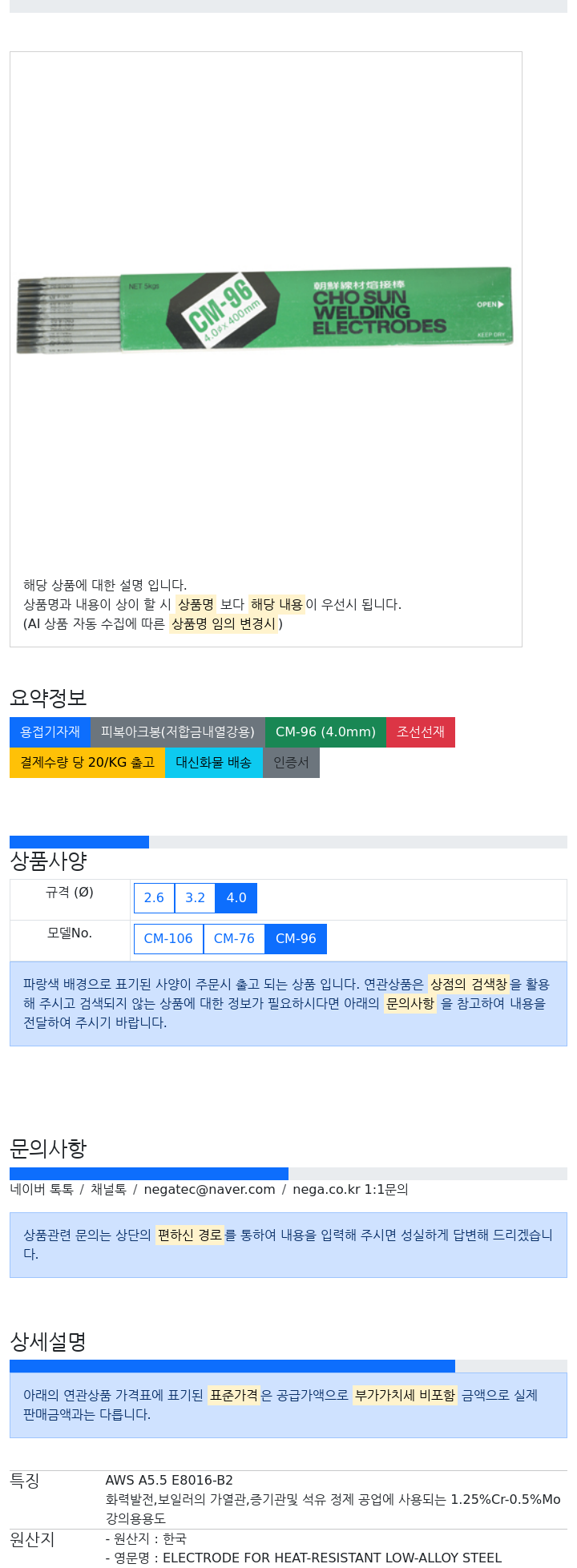Click the green CM-96 (4.0mm) tag
The image size is (577, 1568).
325,732
